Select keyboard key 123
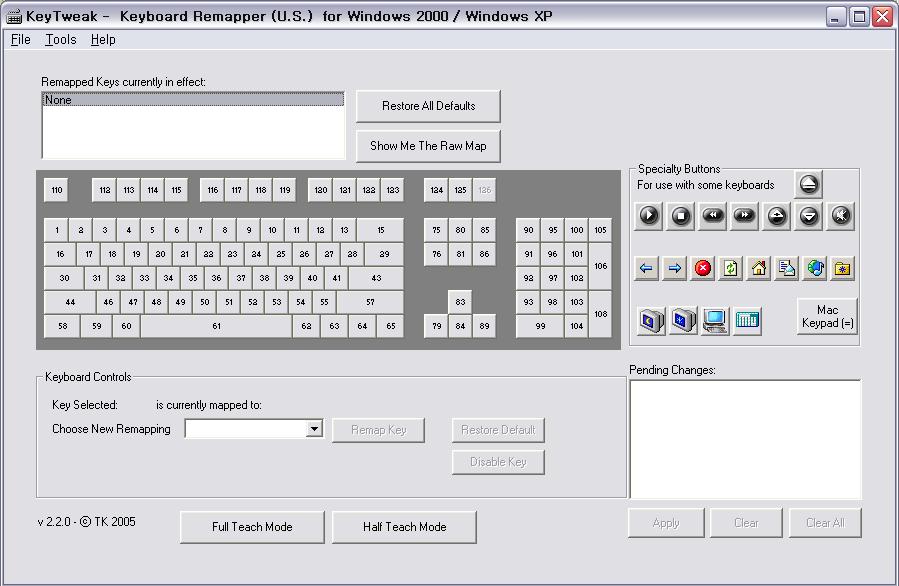The image size is (899, 586). tap(393, 190)
